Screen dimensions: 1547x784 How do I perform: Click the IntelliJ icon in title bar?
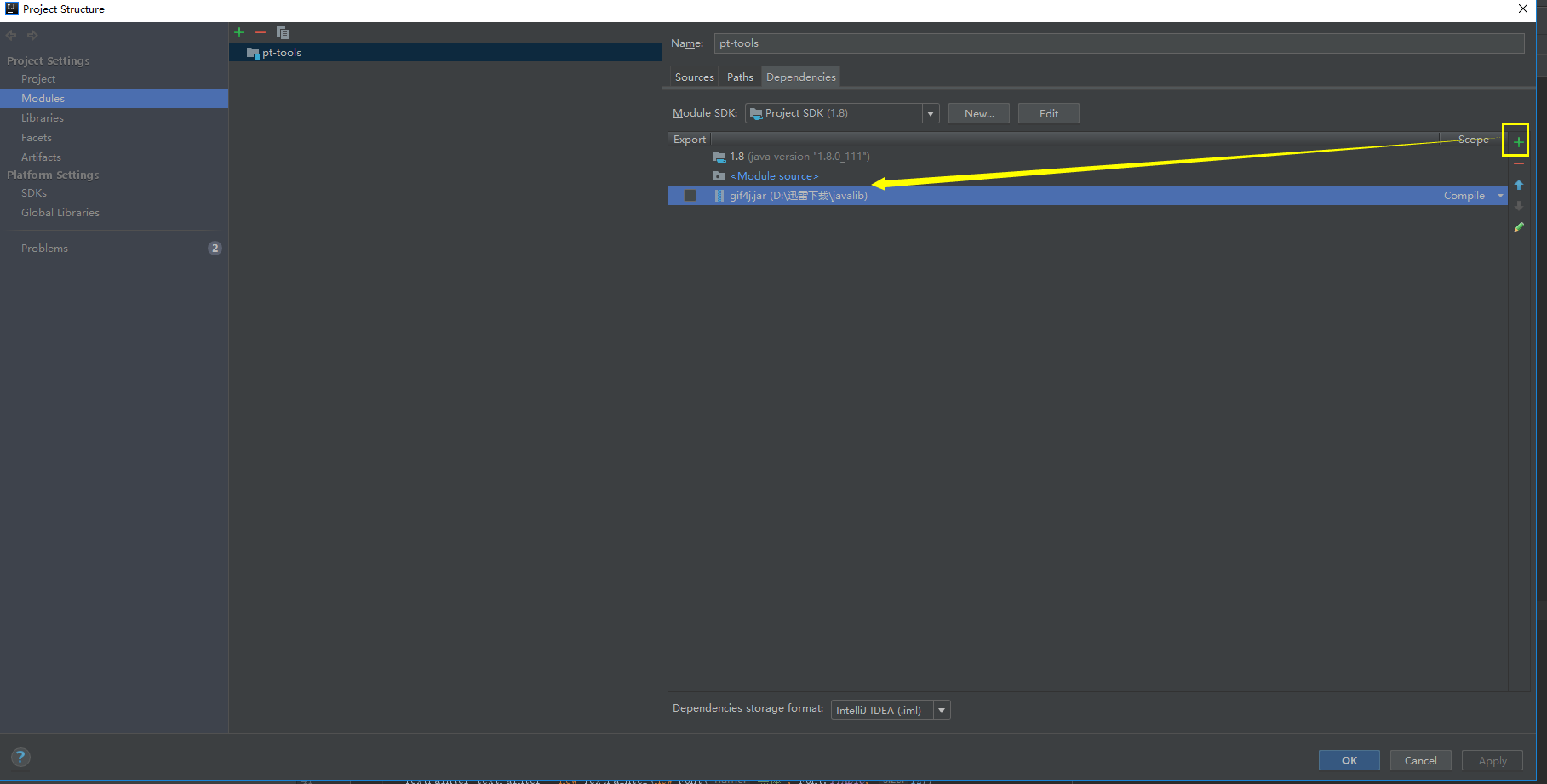pyautogui.click(x=11, y=9)
